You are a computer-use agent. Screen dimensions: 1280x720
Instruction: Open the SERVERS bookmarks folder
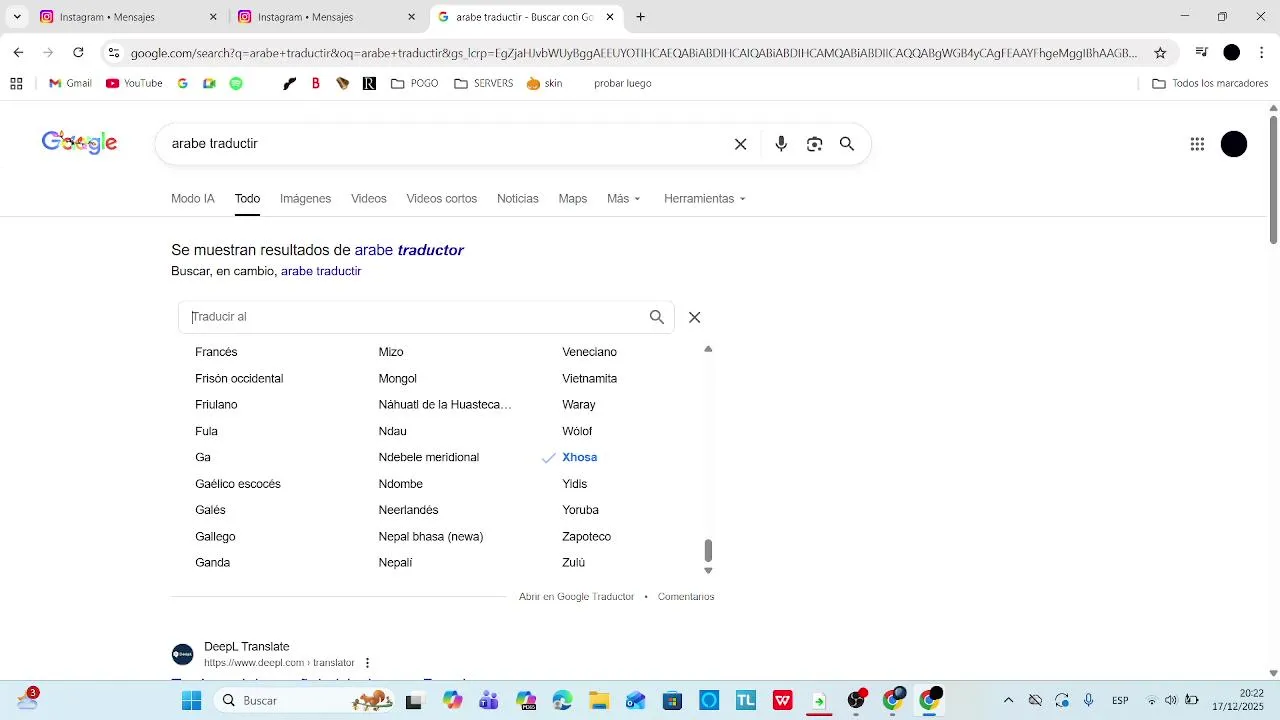click(483, 83)
